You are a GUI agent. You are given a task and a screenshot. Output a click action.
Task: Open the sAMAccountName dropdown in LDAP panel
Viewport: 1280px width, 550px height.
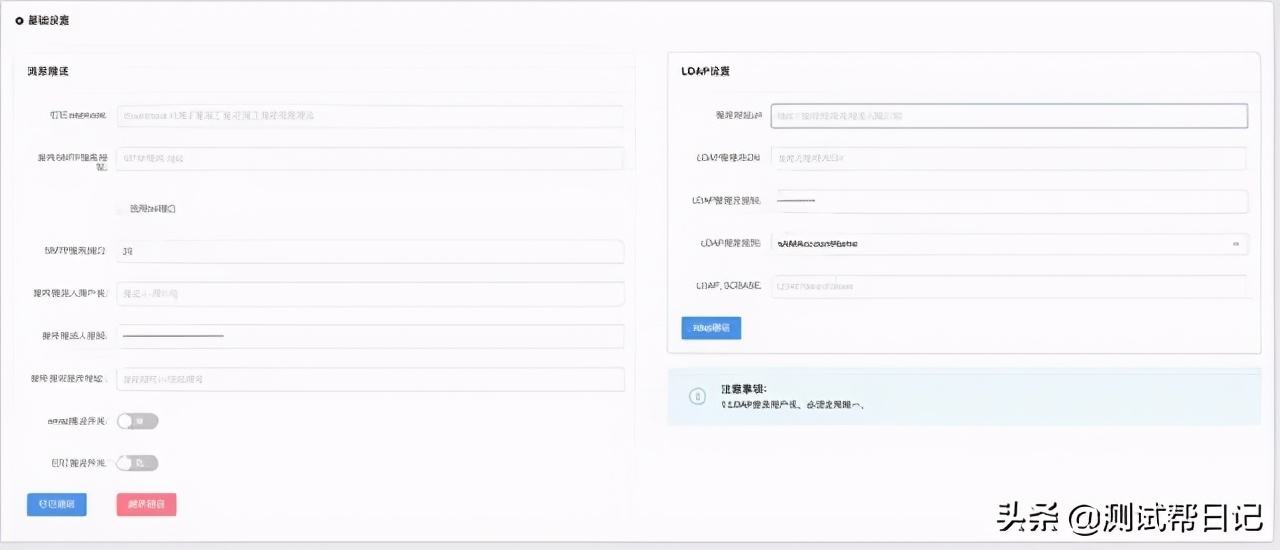1009,243
